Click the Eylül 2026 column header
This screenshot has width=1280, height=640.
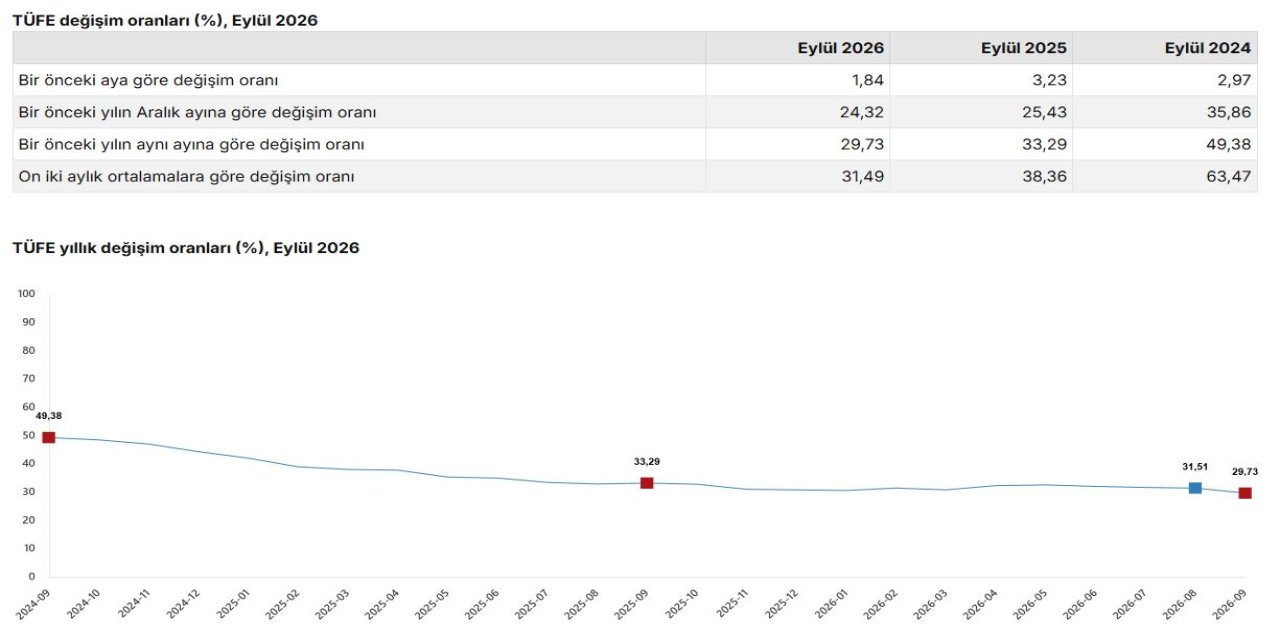798,48
